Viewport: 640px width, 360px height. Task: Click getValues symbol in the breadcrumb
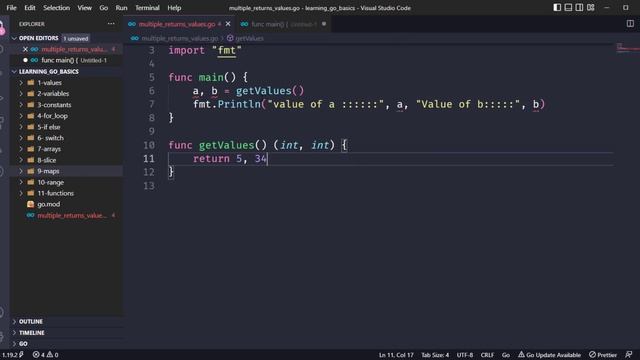coord(249,38)
